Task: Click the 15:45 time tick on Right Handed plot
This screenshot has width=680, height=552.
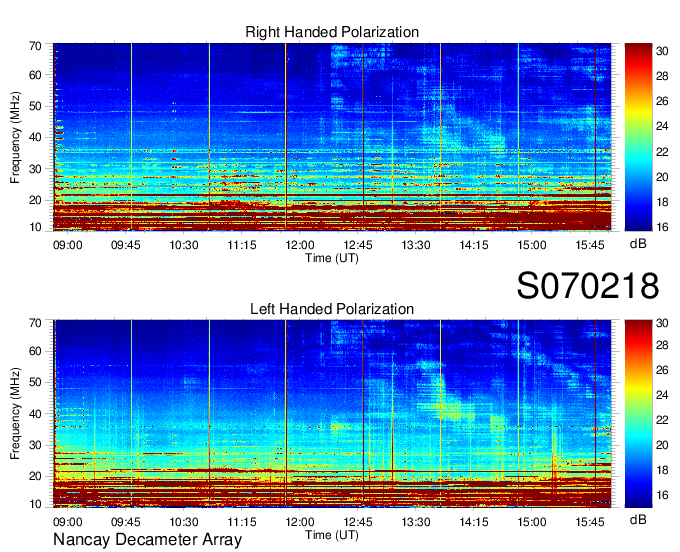Action: (590, 245)
